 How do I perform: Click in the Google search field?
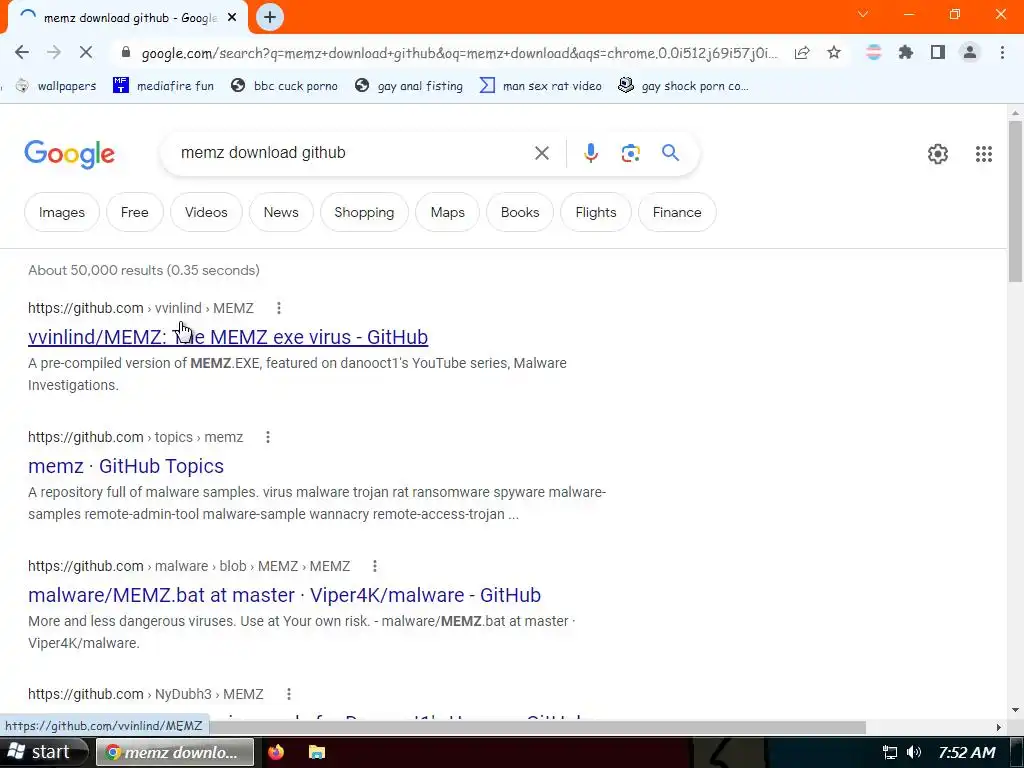351,153
